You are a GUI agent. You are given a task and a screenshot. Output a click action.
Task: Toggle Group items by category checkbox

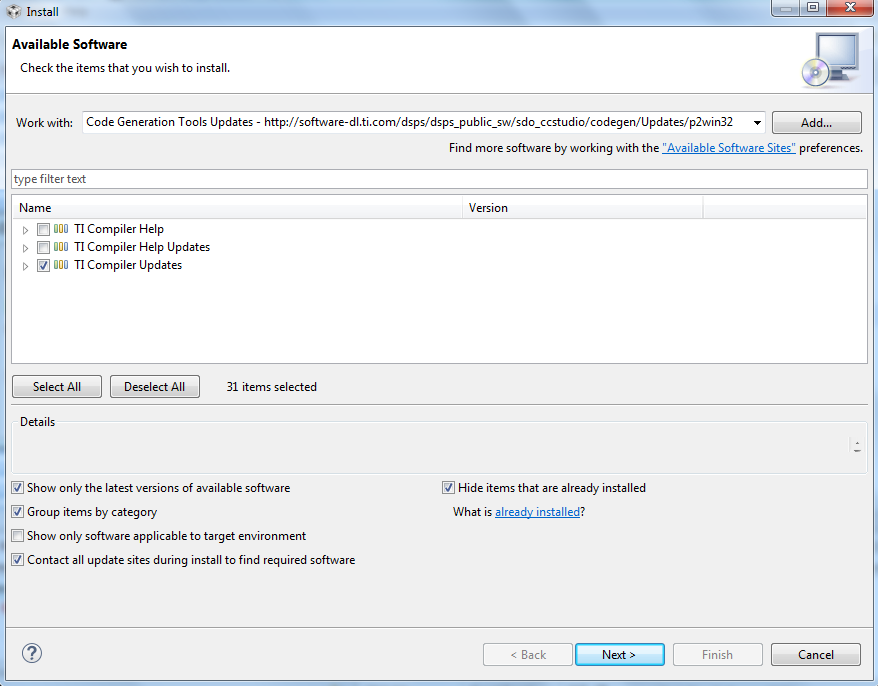click(x=18, y=512)
